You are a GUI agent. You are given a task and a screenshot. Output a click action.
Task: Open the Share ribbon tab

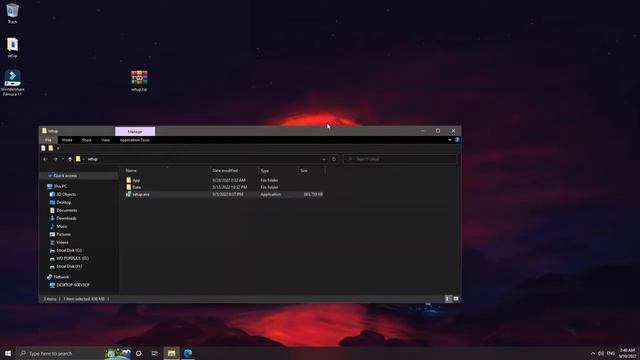coord(87,140)
